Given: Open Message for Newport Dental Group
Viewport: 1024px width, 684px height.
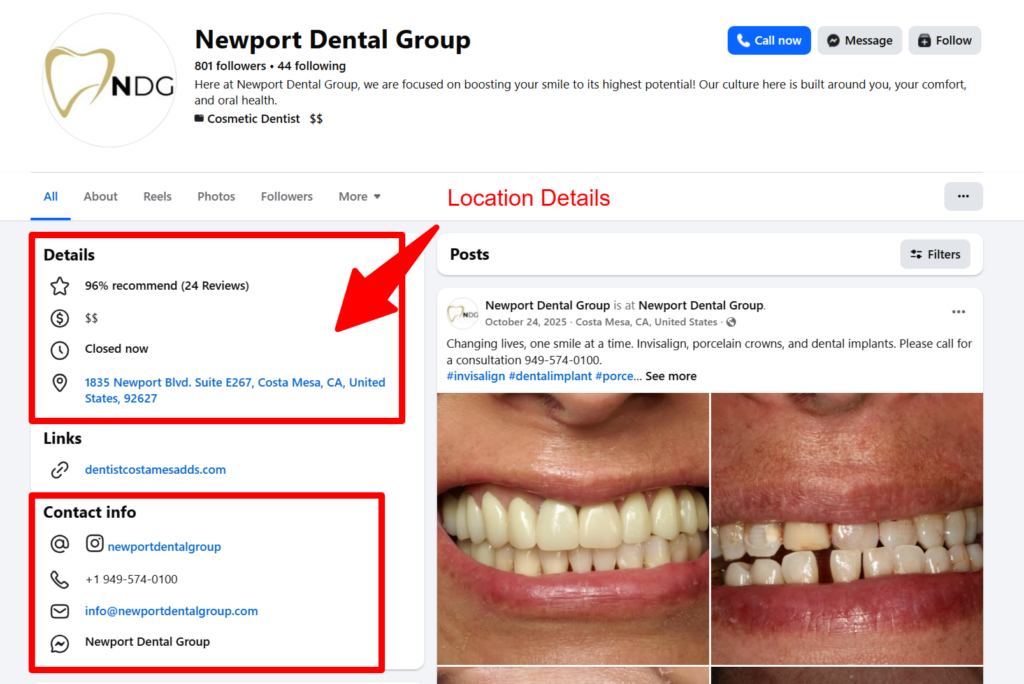Looking at the screenshot, I should pos(859,41).
